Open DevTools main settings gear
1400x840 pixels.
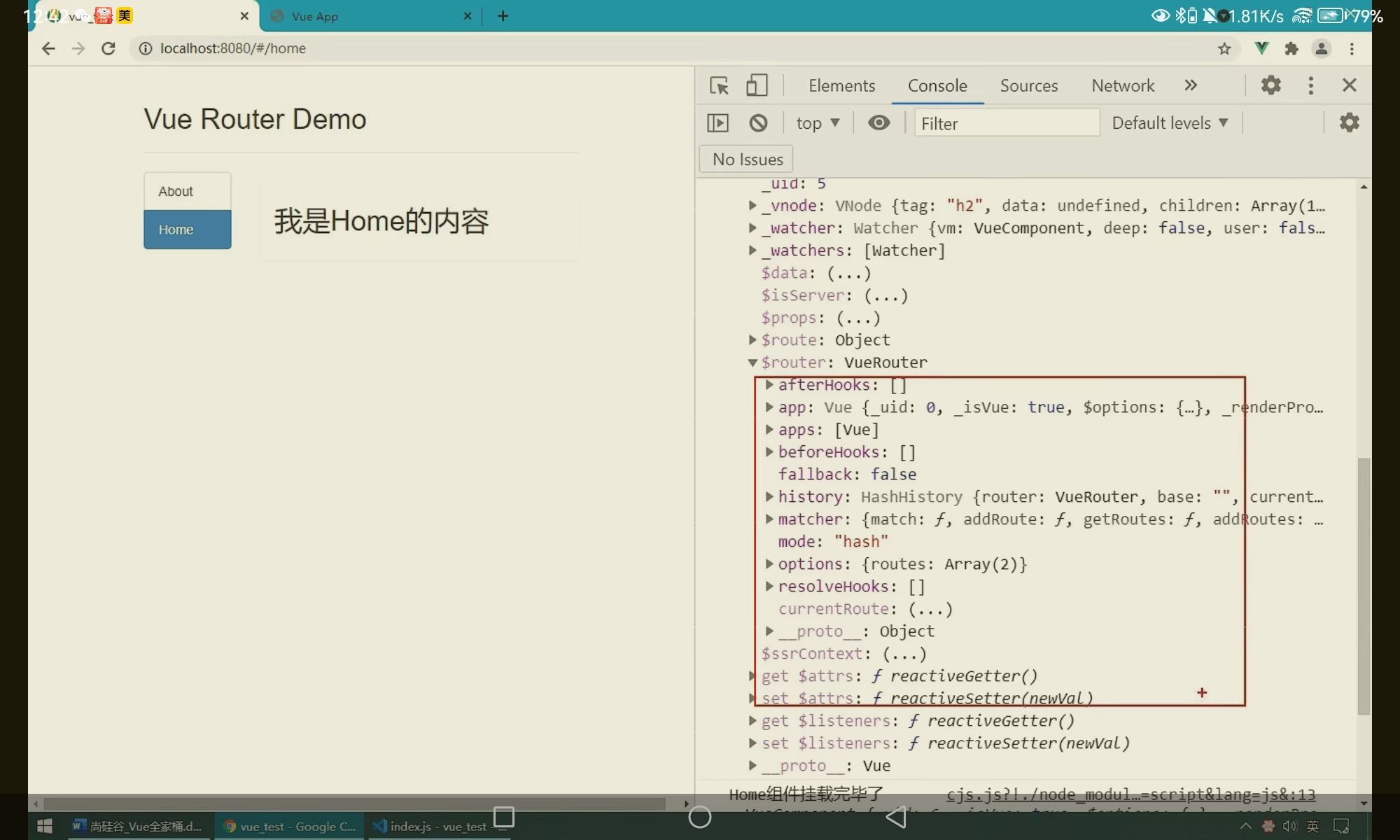(x=1270, y=85)
